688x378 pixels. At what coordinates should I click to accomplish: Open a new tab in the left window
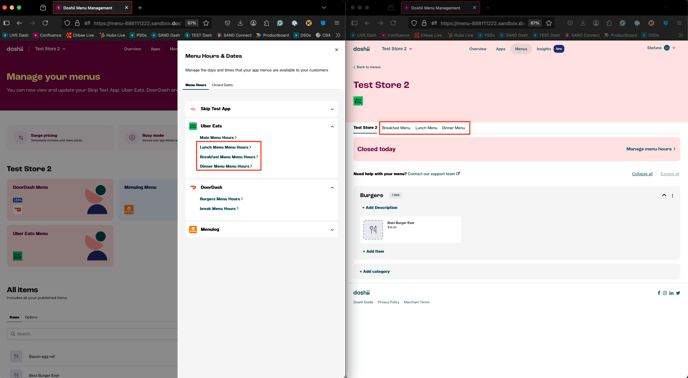(x=140, y=7)
